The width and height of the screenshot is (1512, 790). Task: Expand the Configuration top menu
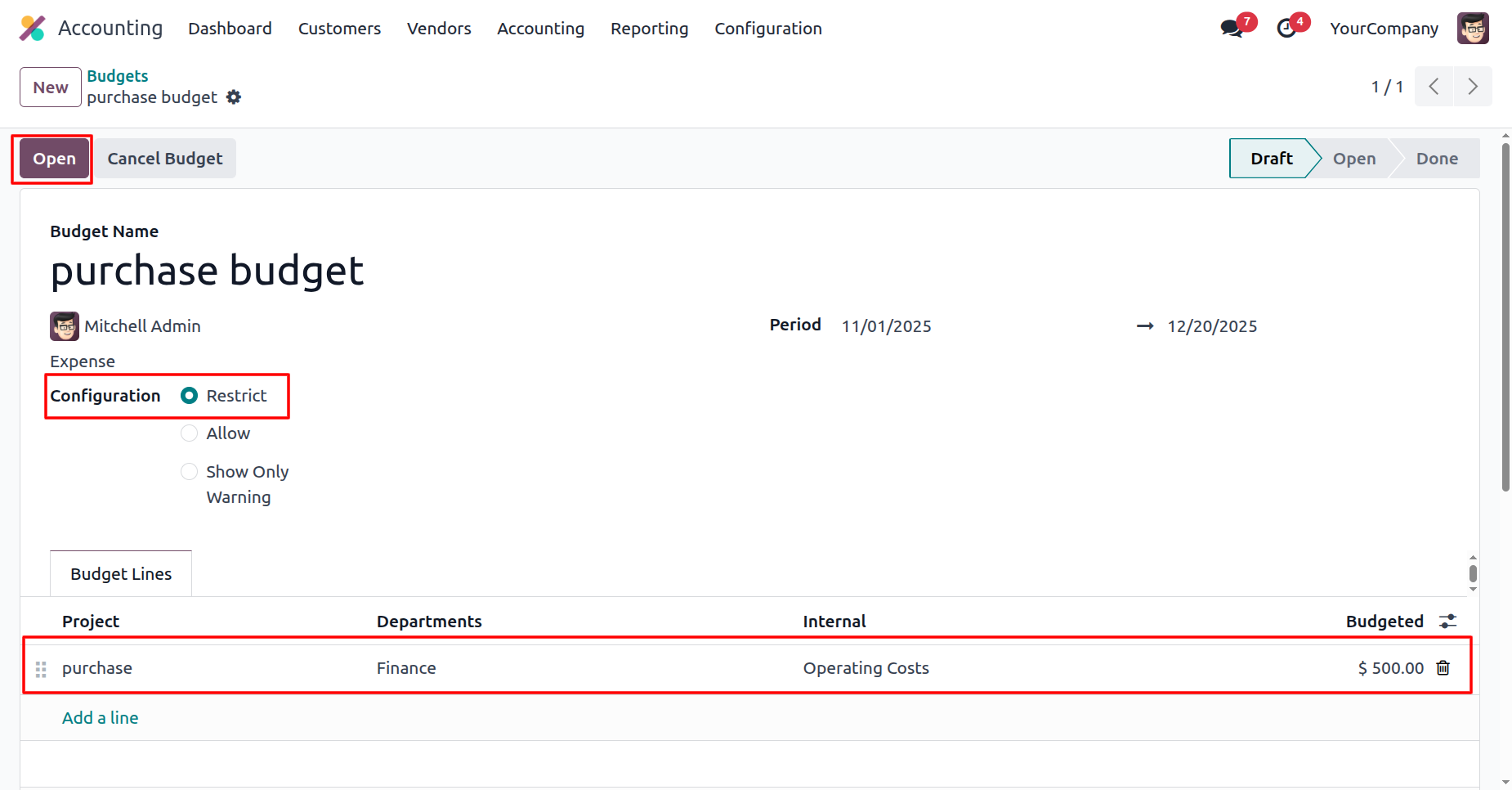tap(767, 29)
